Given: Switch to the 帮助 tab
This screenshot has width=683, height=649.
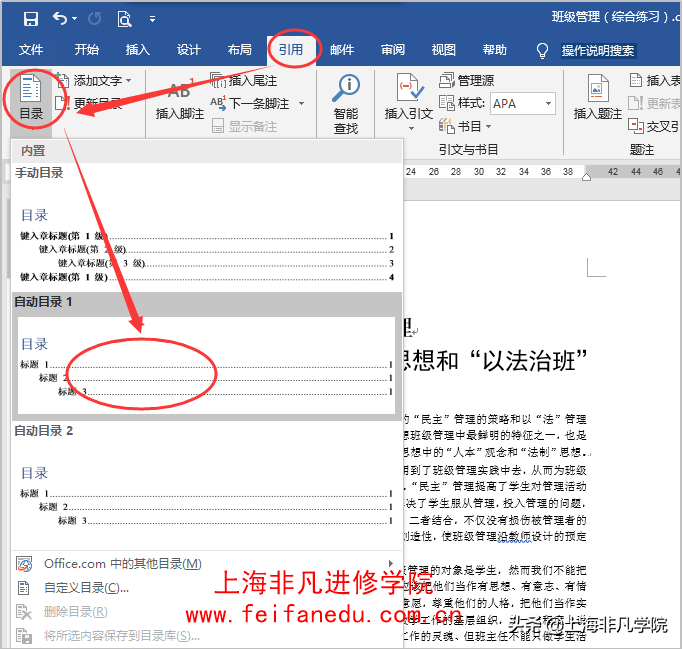Looking at the screenshot, I should (495, 50).
